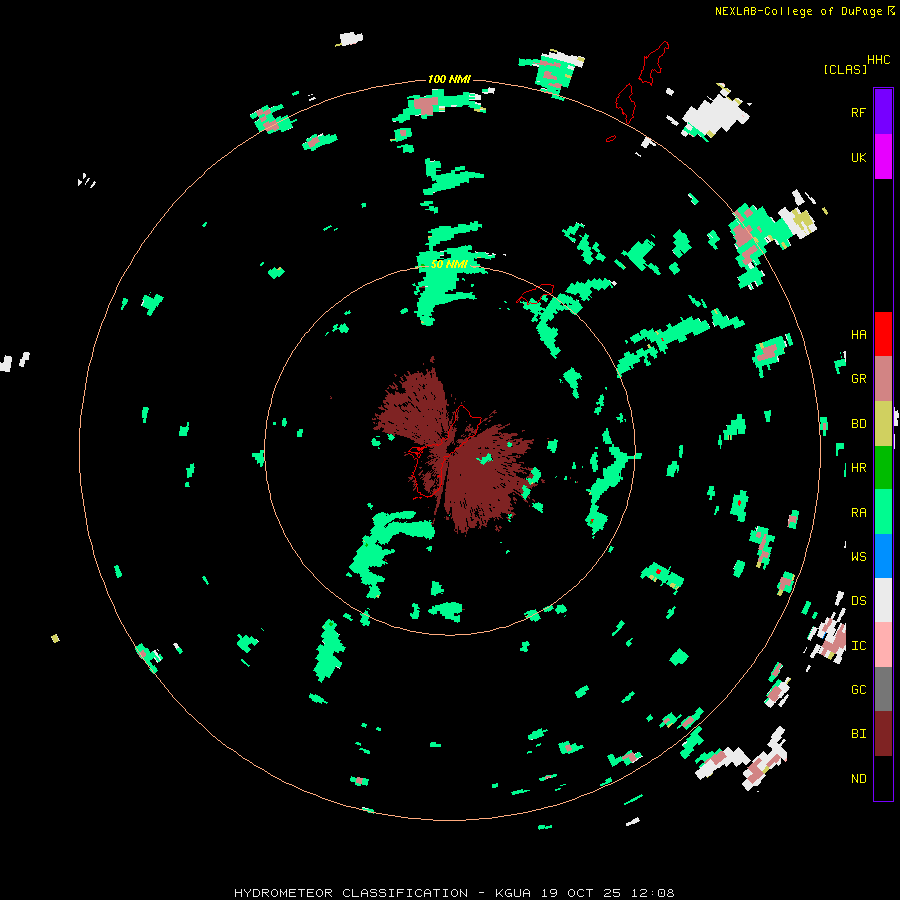The width and height of the screenshot is (900, 900).
Task: Click the GR legend label
Action: 858,379
